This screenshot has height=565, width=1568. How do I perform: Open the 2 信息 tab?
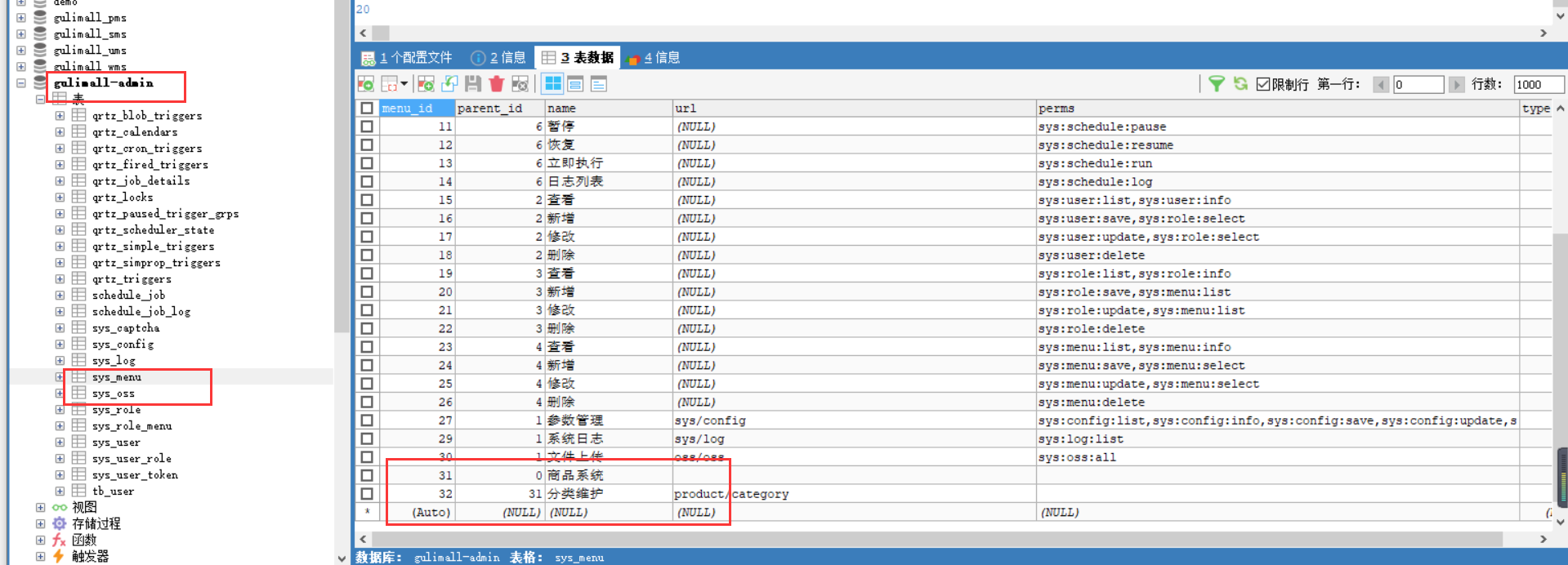click(498, 57)
